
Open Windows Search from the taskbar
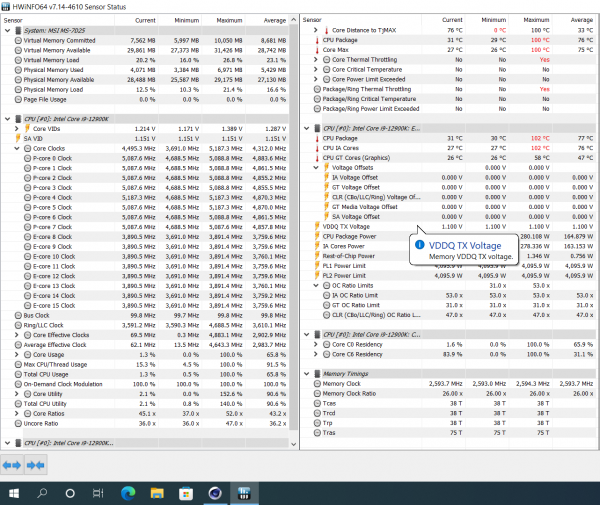(x=42, y=494)
